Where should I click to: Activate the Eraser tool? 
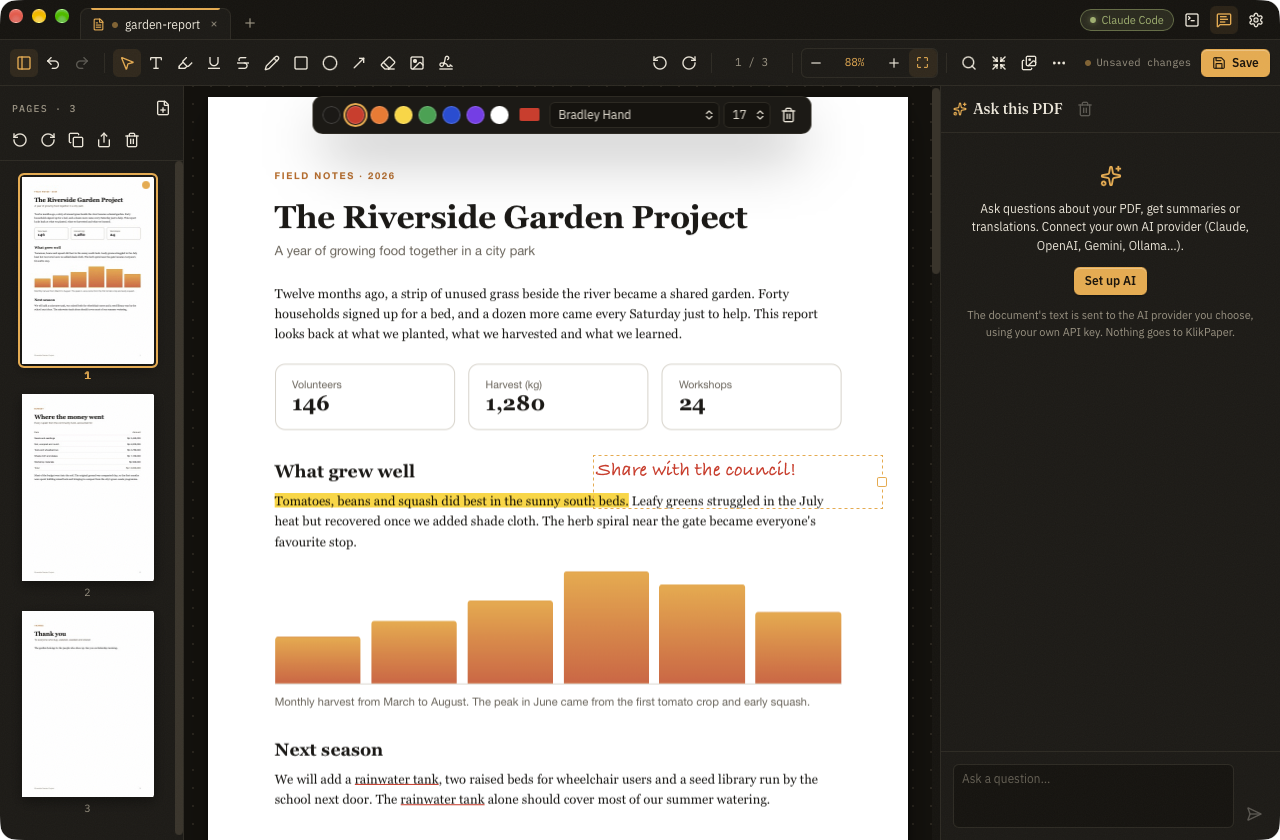[x=388, y=63]
